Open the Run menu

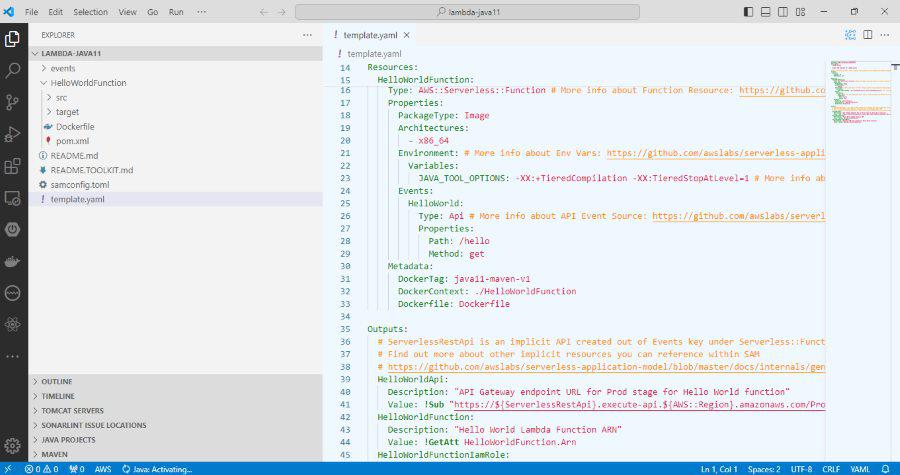[x=176, y=12]
